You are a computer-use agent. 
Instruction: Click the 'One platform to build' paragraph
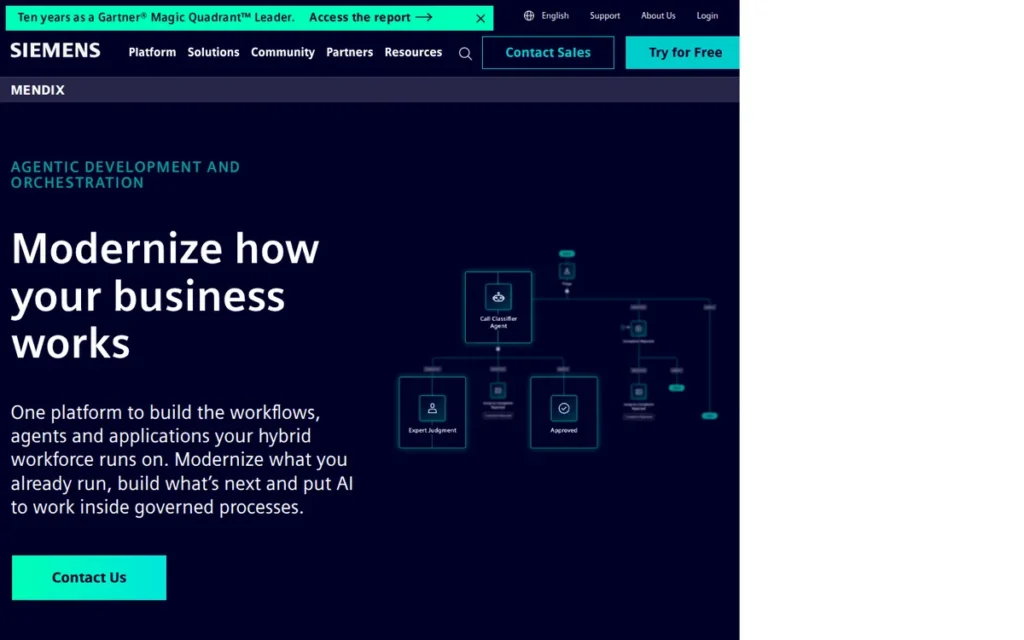coord(182,460)
